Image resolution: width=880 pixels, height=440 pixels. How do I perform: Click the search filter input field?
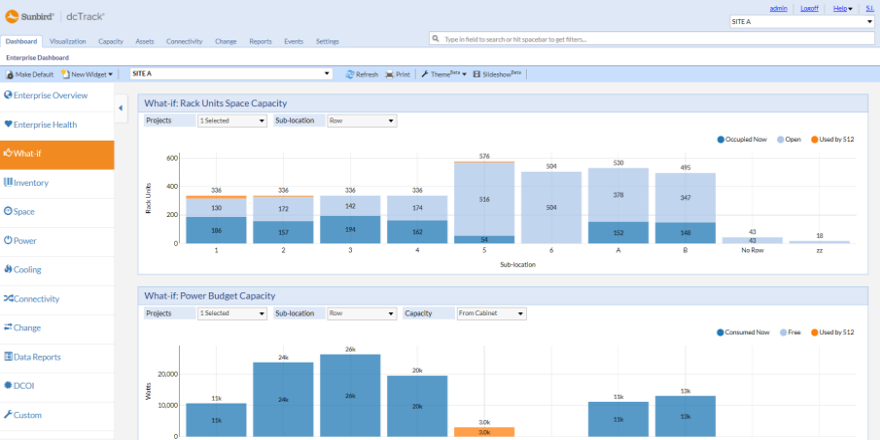point(650,40)
